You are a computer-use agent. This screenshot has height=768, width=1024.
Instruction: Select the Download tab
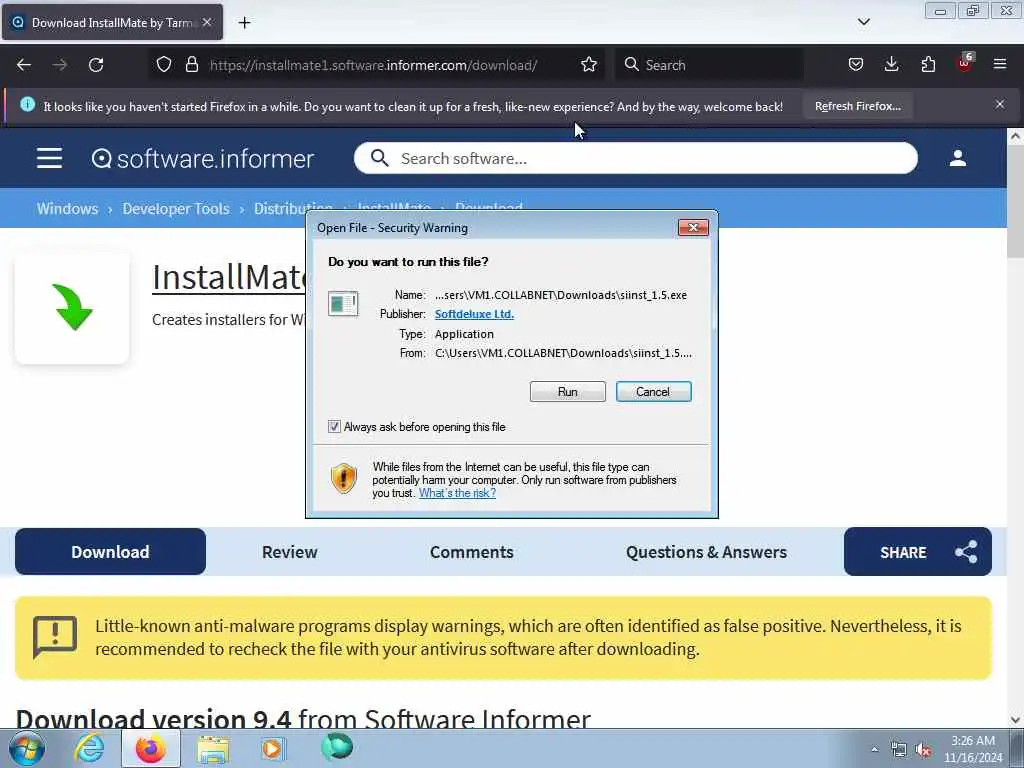pyautogui.click(x=110, y=552)
